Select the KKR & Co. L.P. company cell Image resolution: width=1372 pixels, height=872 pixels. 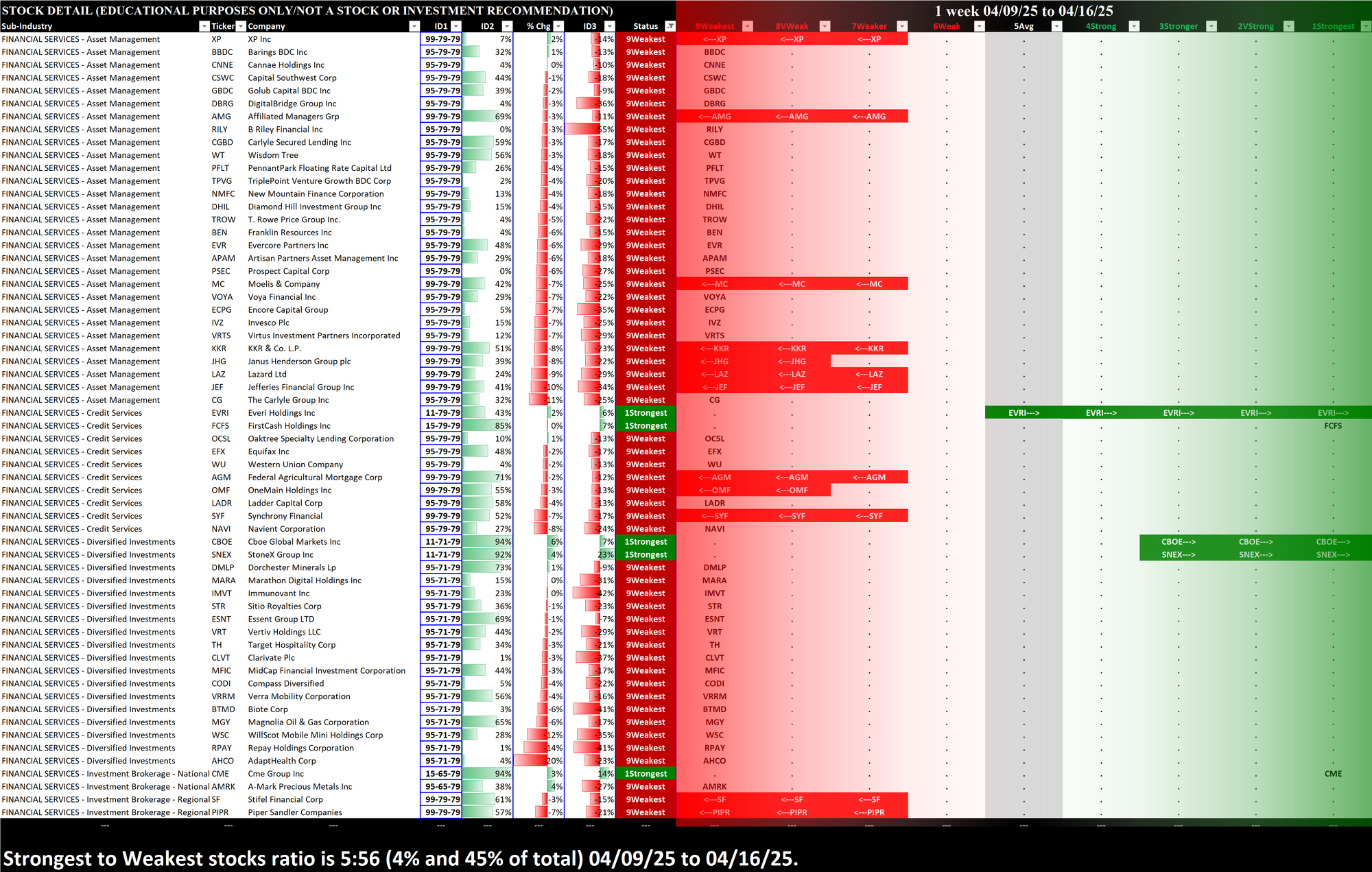[x=274, y=349]
